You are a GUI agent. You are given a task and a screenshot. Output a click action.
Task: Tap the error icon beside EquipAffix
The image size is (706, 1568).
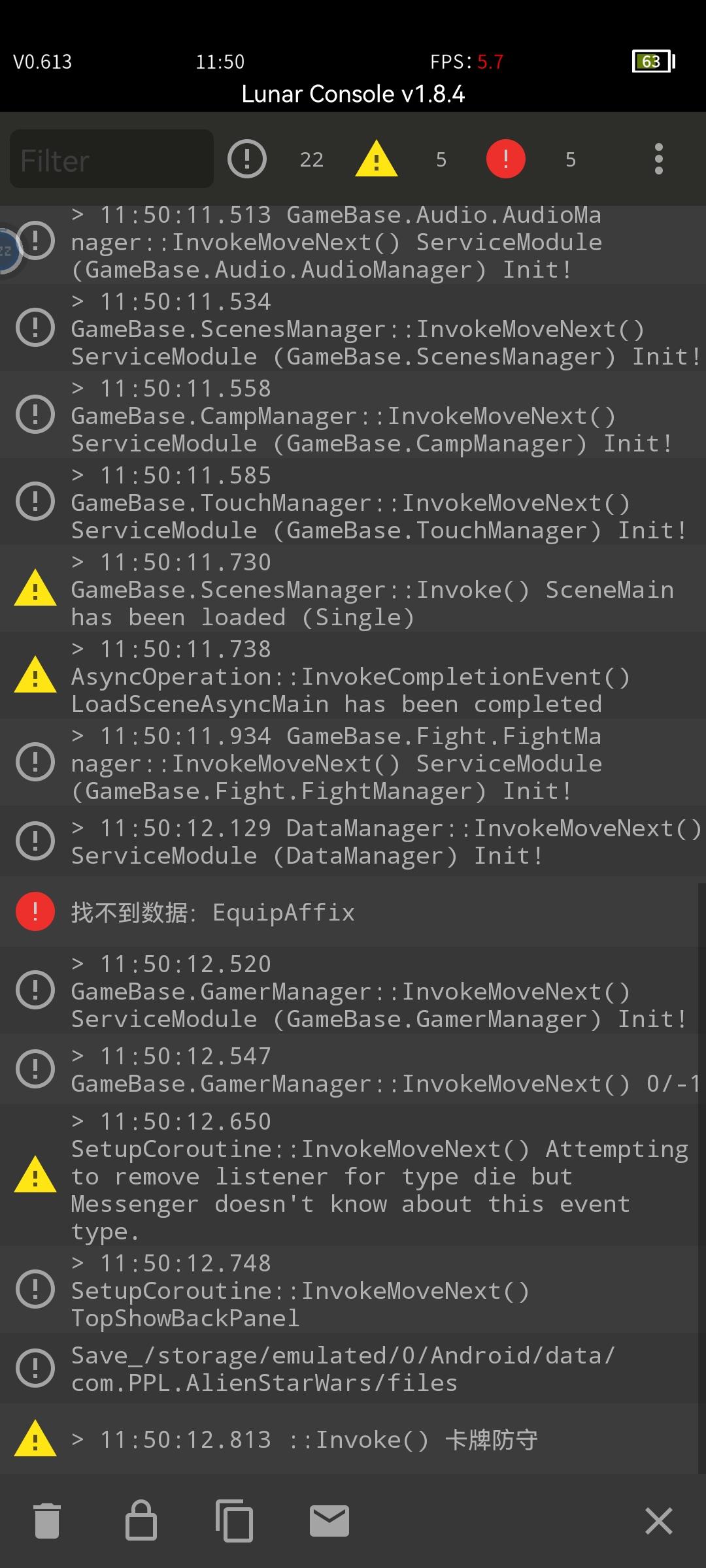point(35,911)
